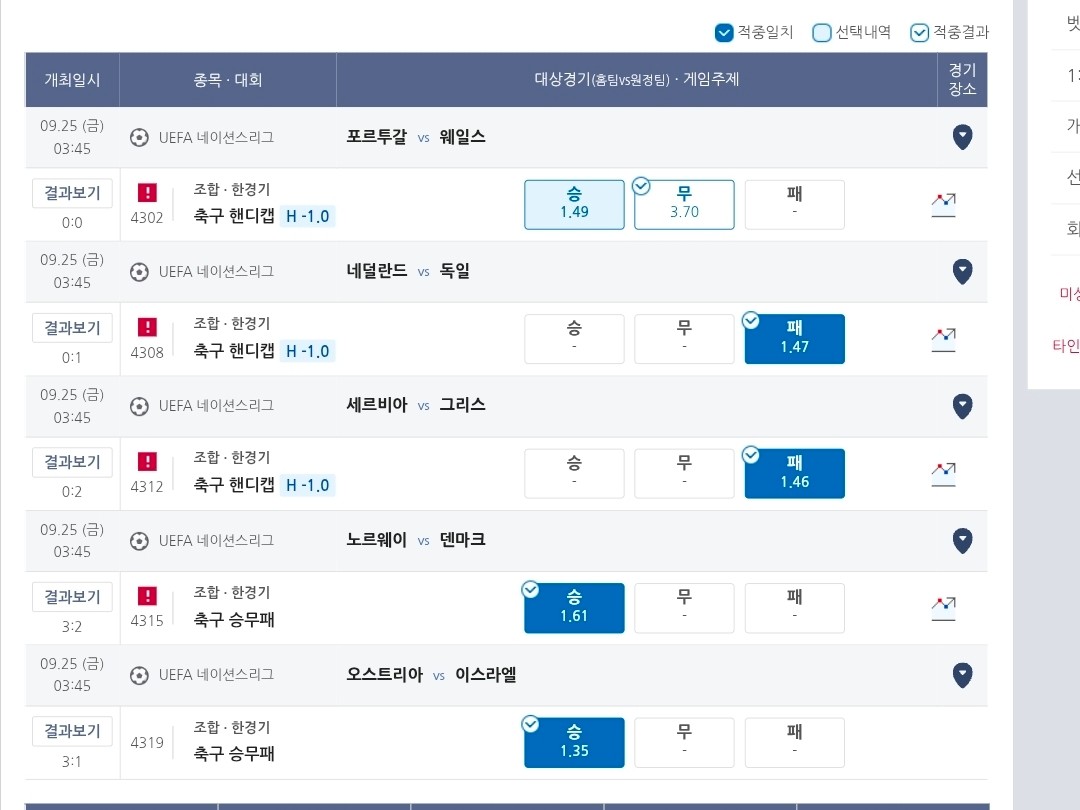Viewport: 1080px width, 810px height.
Task: Click red alert icon for game 4312
Action: point(147,461)
